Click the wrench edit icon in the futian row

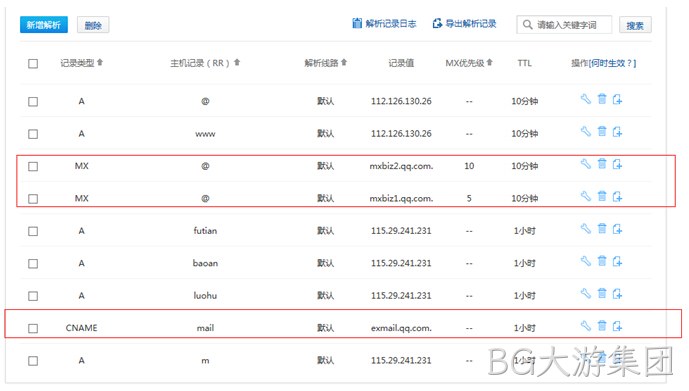point(586,228)
